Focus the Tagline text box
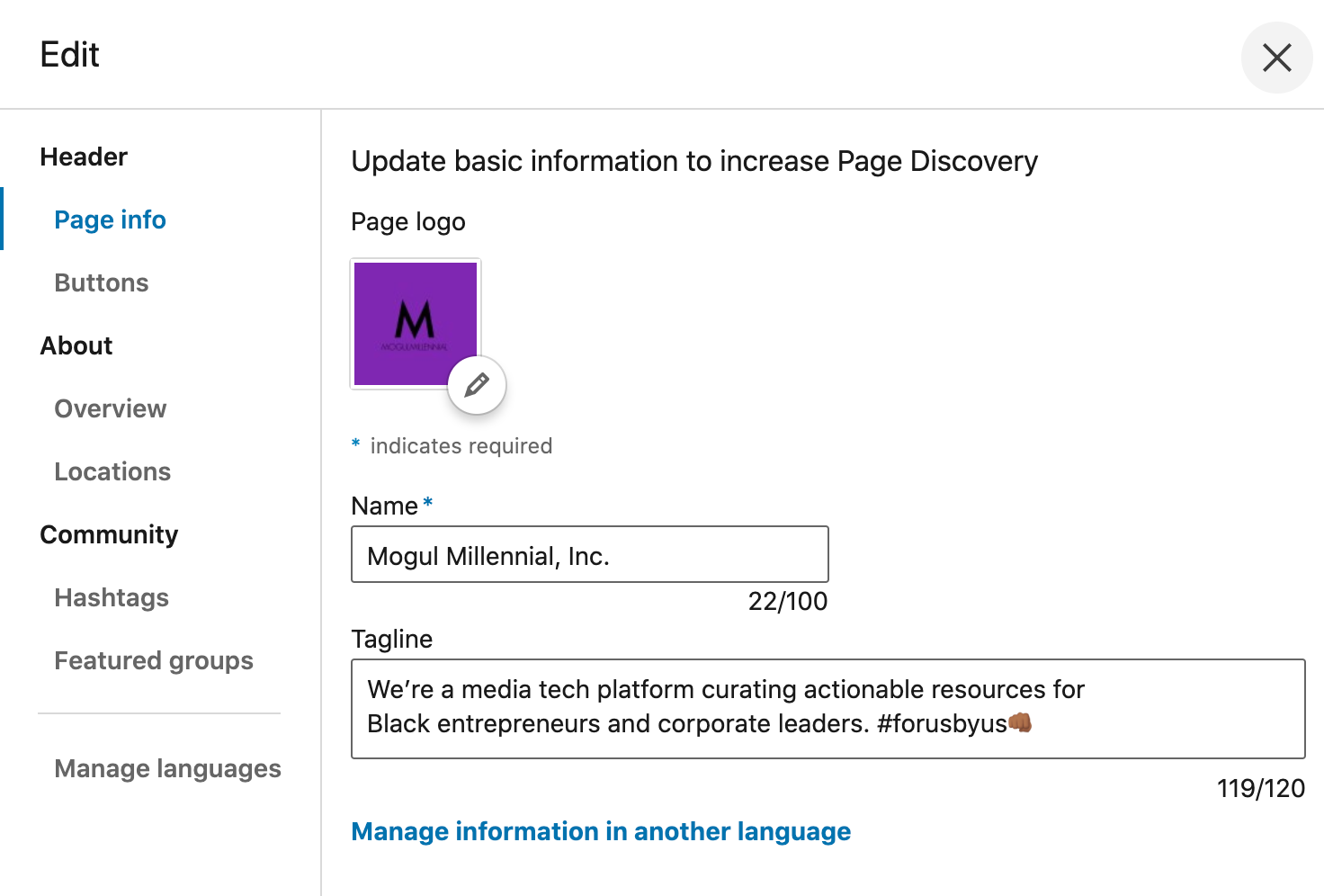The height and width of the screenshot is (896, 1324). click(827, 708)
